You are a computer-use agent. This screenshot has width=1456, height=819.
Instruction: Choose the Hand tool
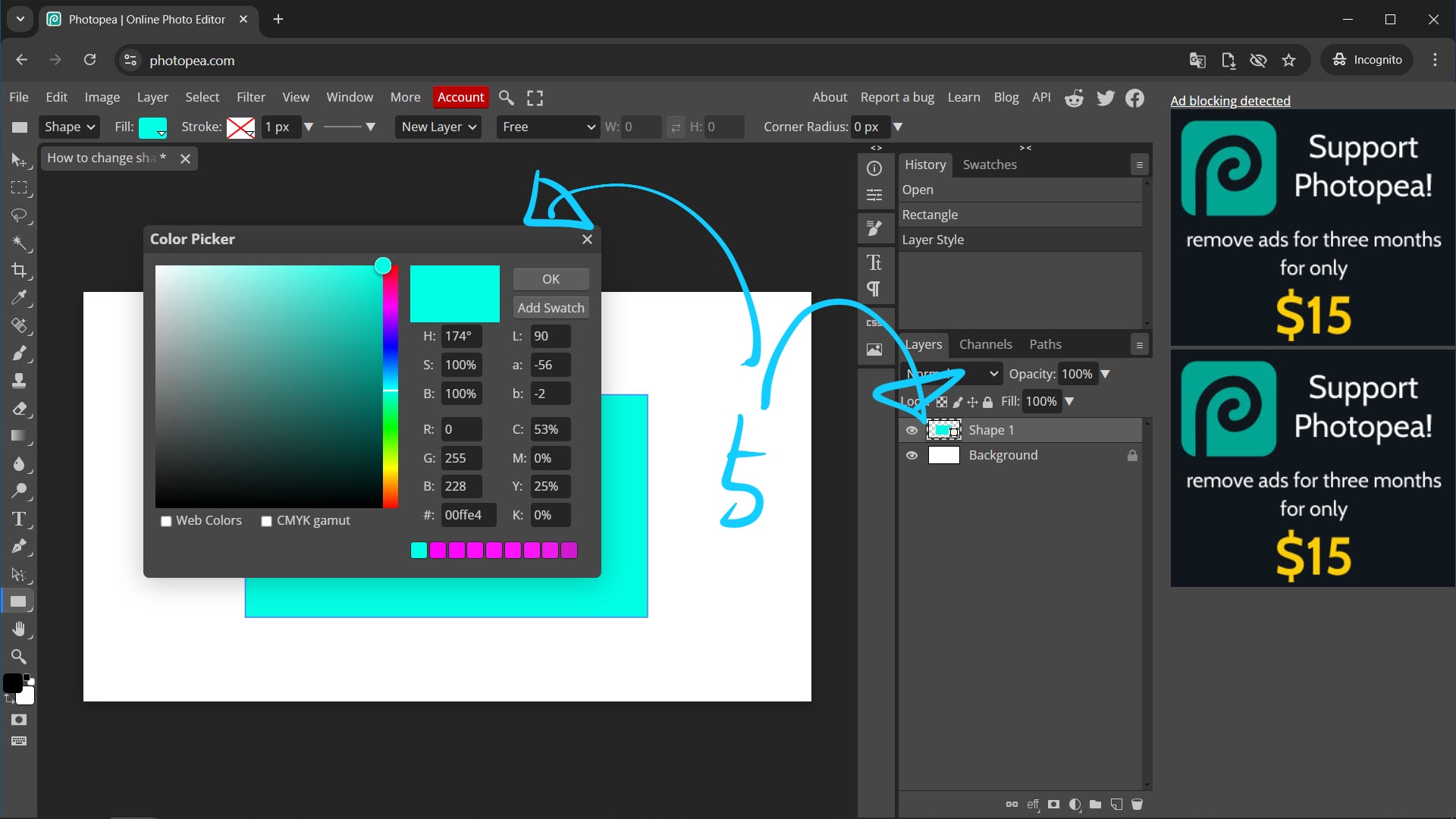[20, 629]
